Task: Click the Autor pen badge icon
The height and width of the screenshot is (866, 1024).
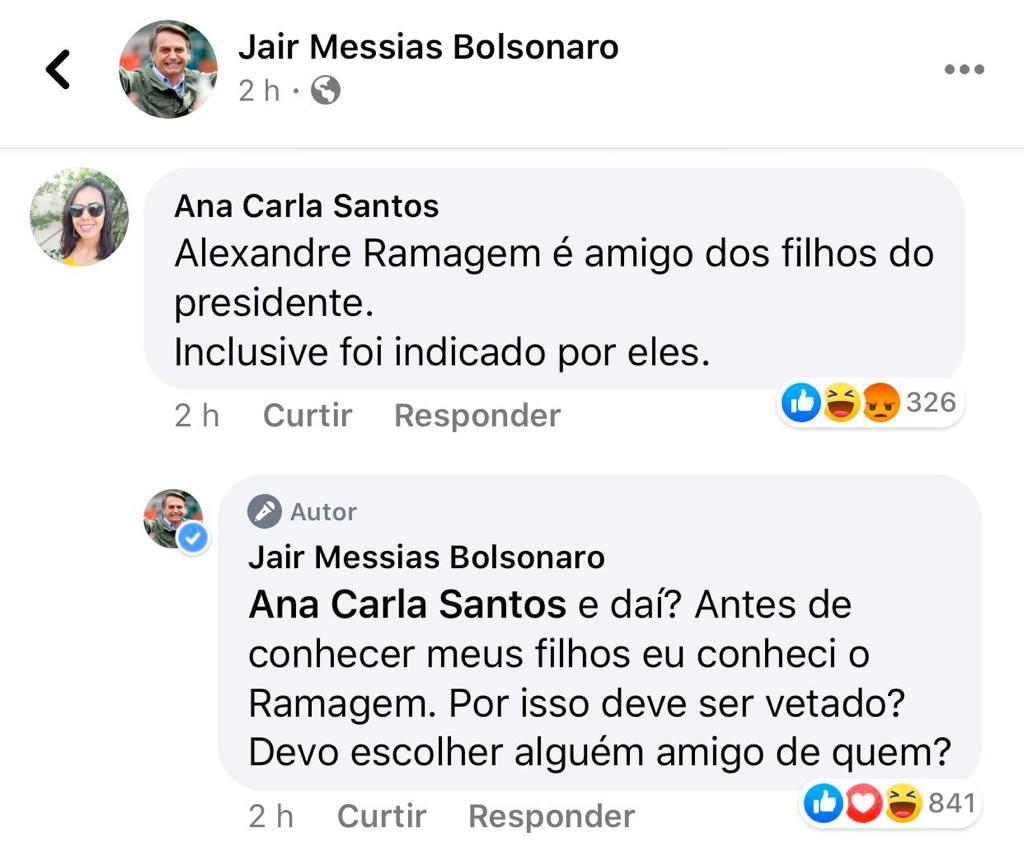Action: 265,512
